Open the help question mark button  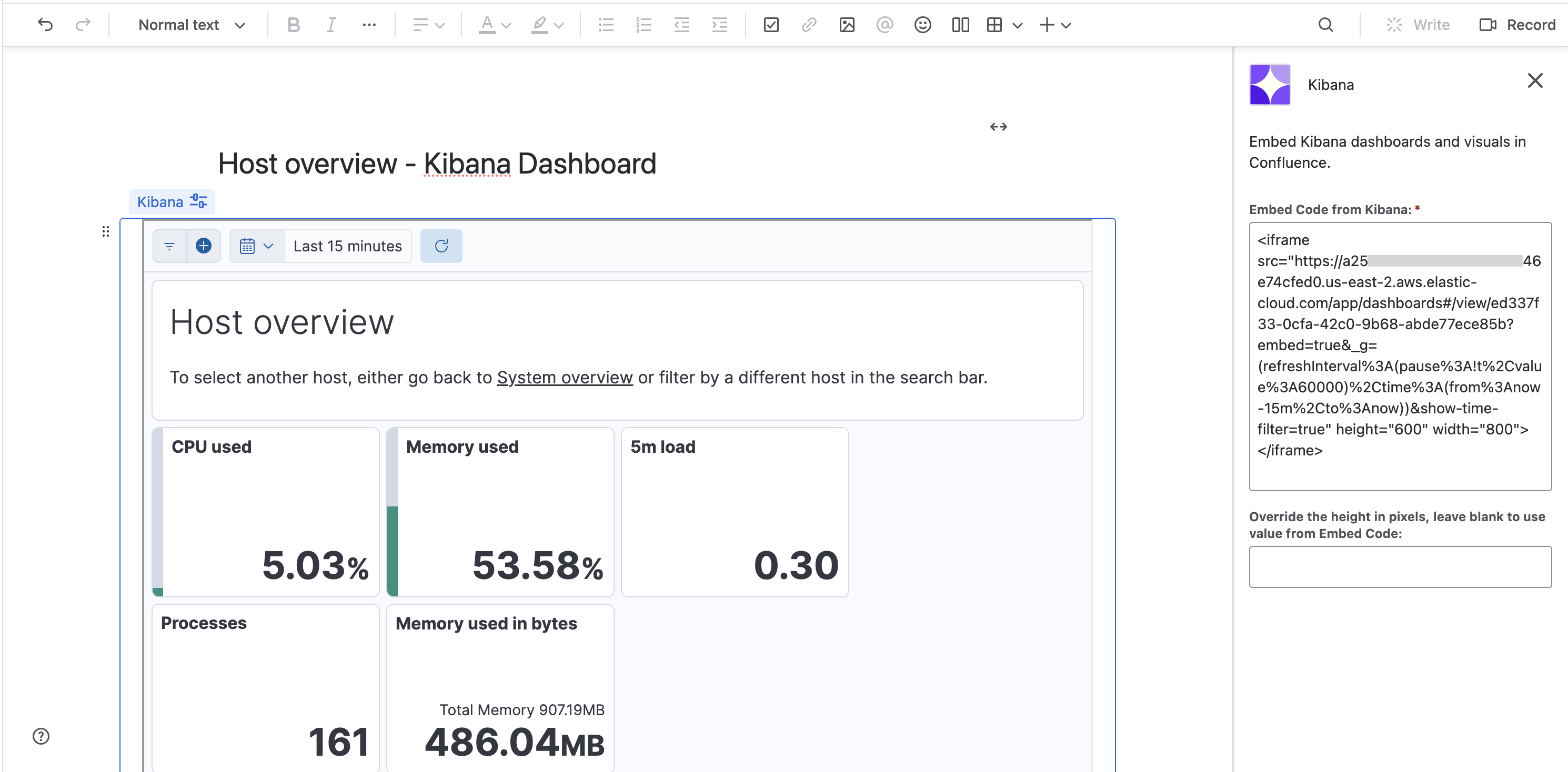pos(41,736)
